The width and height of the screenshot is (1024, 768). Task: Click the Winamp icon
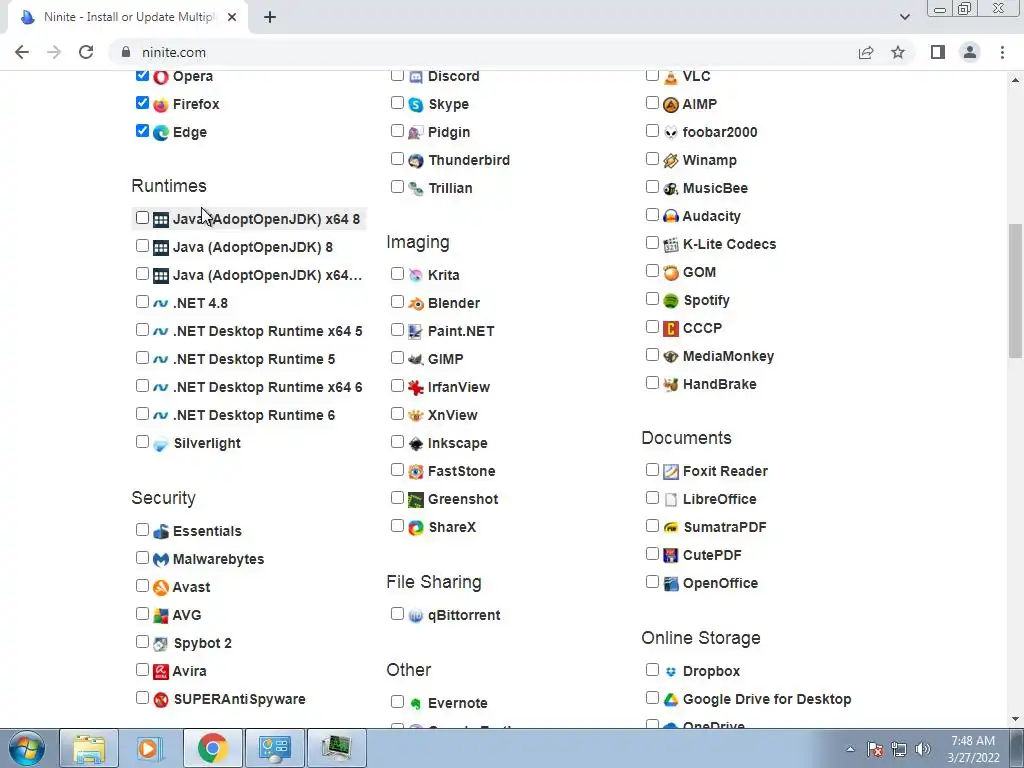tap(671, 161)
